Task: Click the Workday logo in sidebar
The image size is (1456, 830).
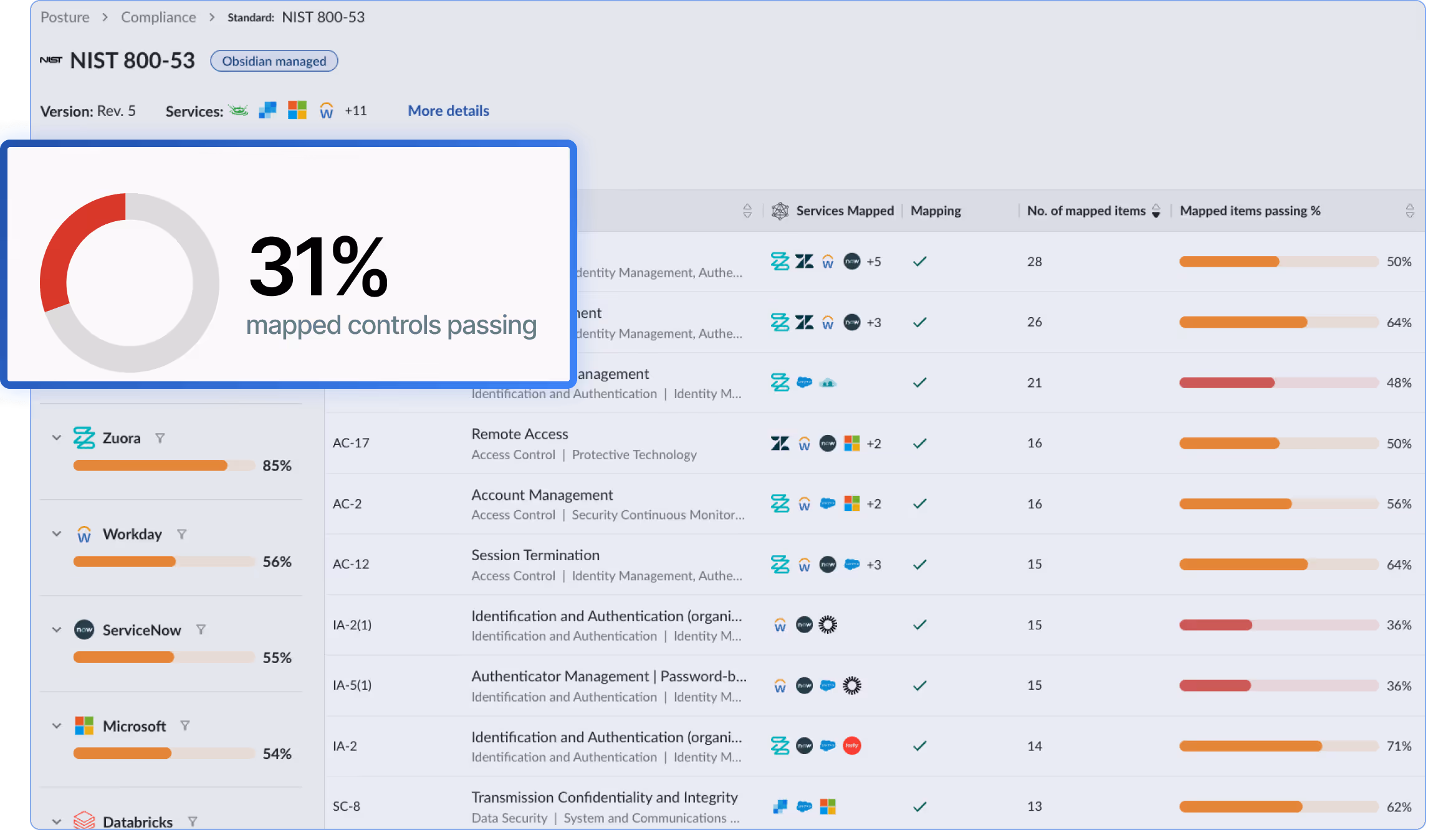Action: [x=84, y=534]
